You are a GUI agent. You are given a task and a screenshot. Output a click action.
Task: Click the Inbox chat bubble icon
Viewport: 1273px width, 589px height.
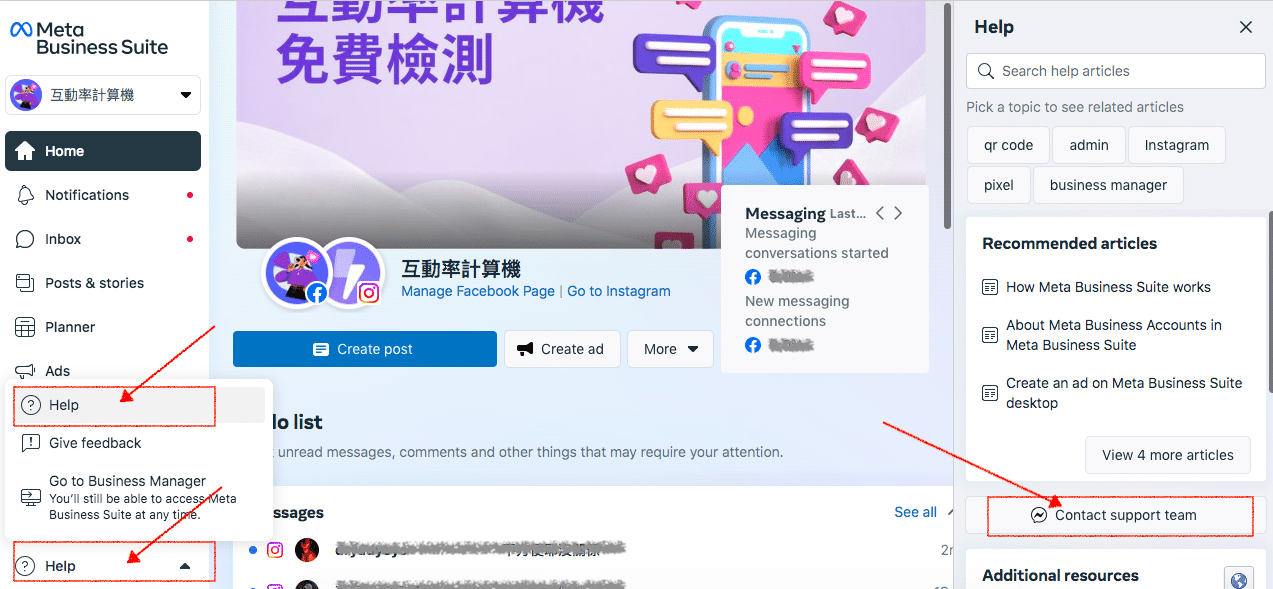[26, 239]
